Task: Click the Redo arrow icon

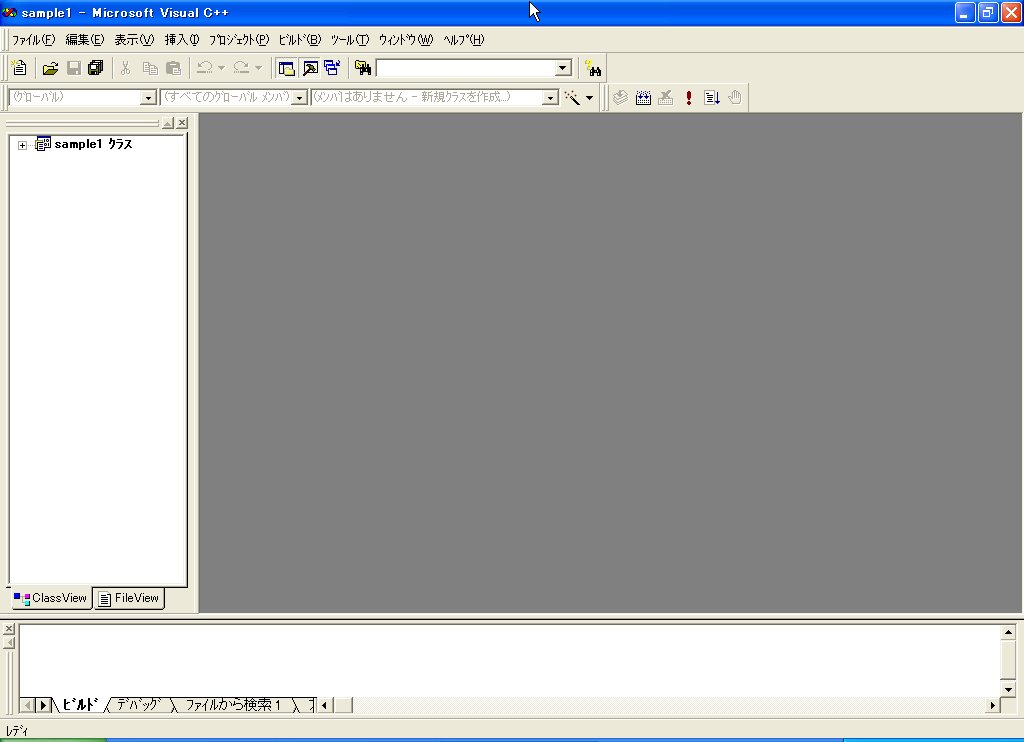Action: click(242, 68)
